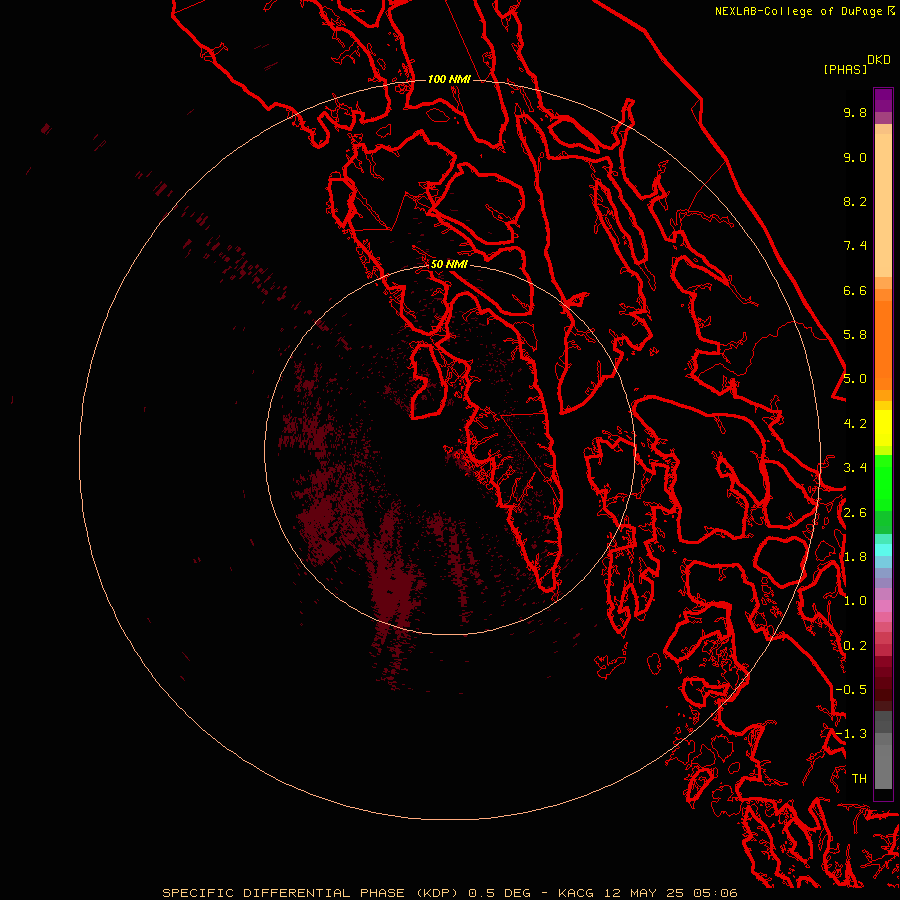Click the 4.2 value on the color scale
The image size is (900, 900).
click(855, 424)
